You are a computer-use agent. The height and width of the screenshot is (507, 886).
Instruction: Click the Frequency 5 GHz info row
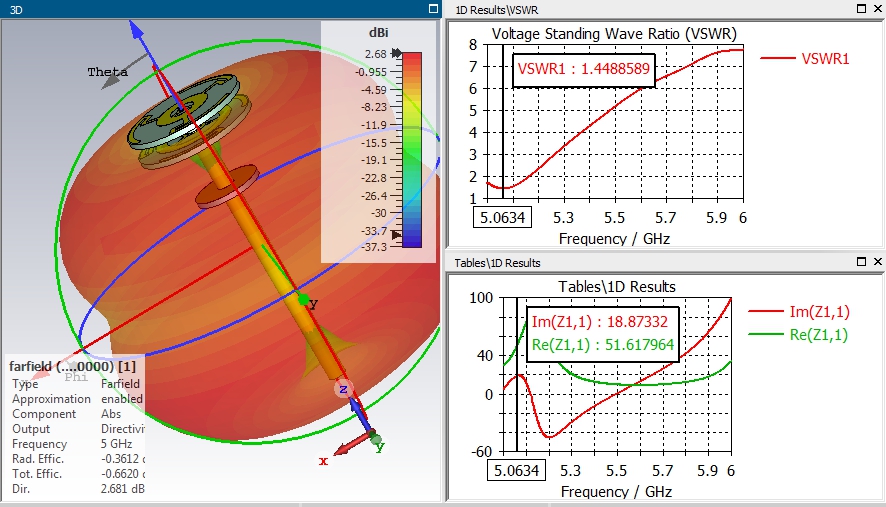tap(72, 444)
